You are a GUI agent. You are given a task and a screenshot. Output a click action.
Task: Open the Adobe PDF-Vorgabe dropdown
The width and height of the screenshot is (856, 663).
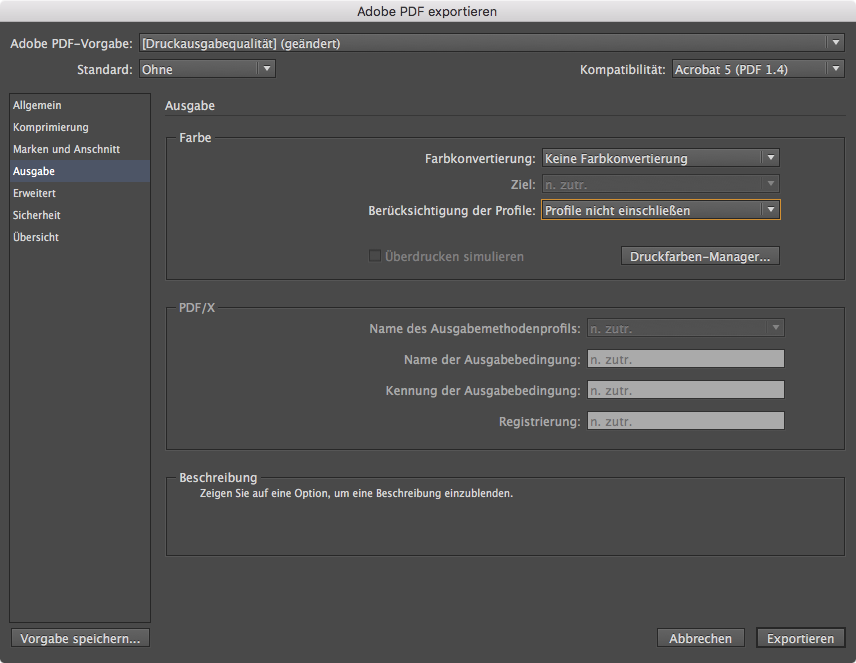(491, 43)
